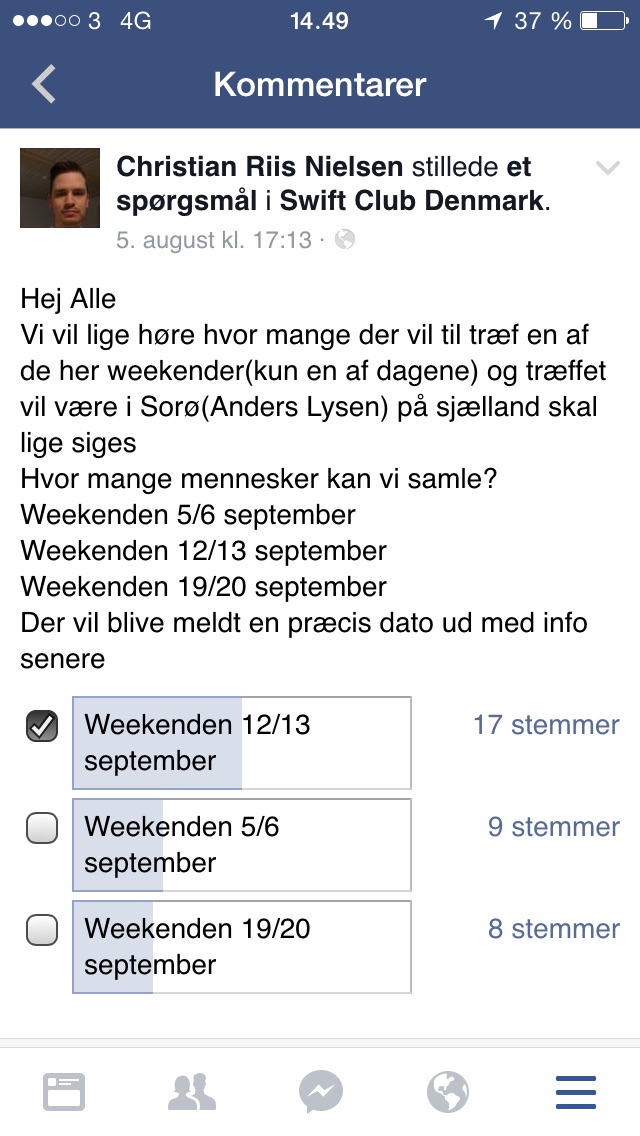
Task: Tap the Weekenden 12/13 september poll bar
Action: (x=241, y=743)
